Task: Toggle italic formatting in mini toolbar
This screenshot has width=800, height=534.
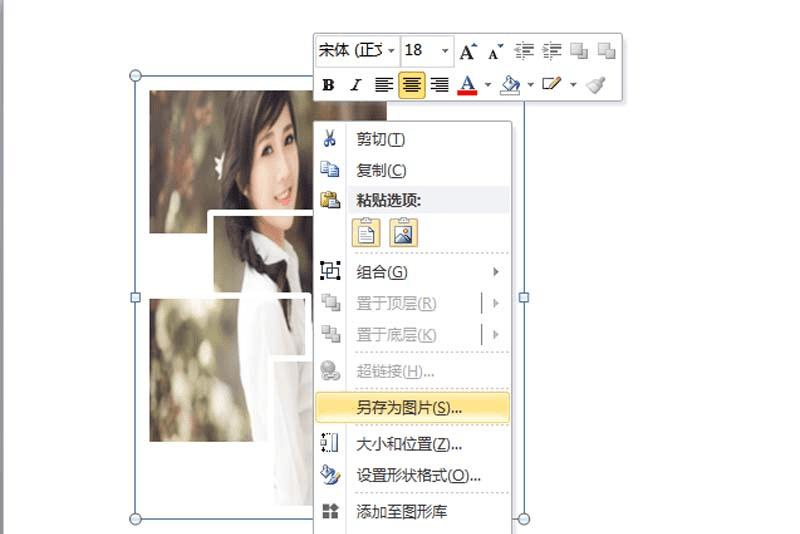Action: (x=356, y=85)
